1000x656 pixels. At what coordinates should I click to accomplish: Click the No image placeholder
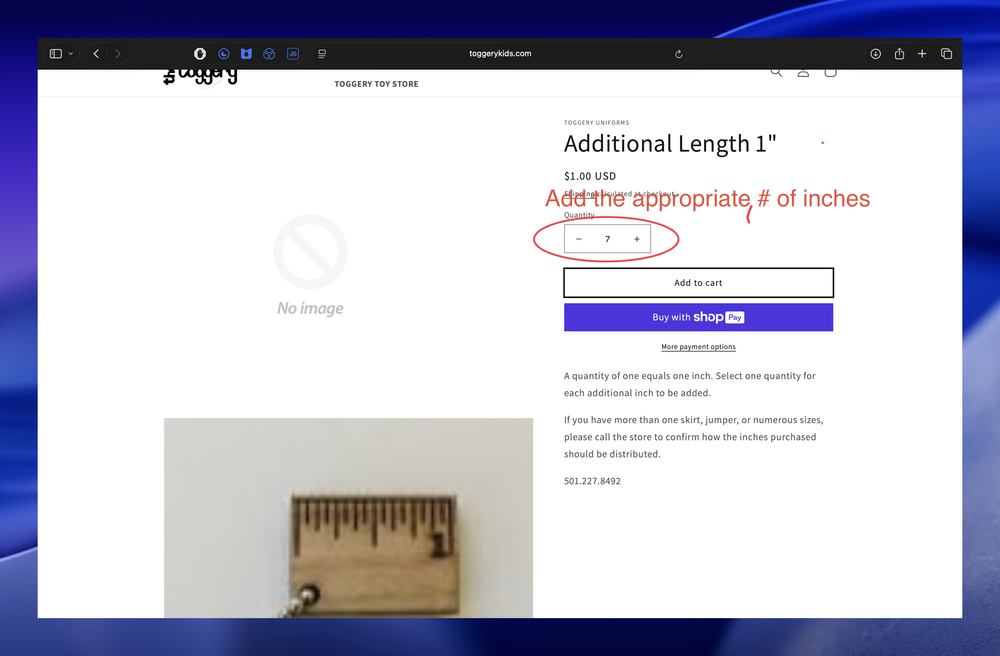(x=311, y=265)
